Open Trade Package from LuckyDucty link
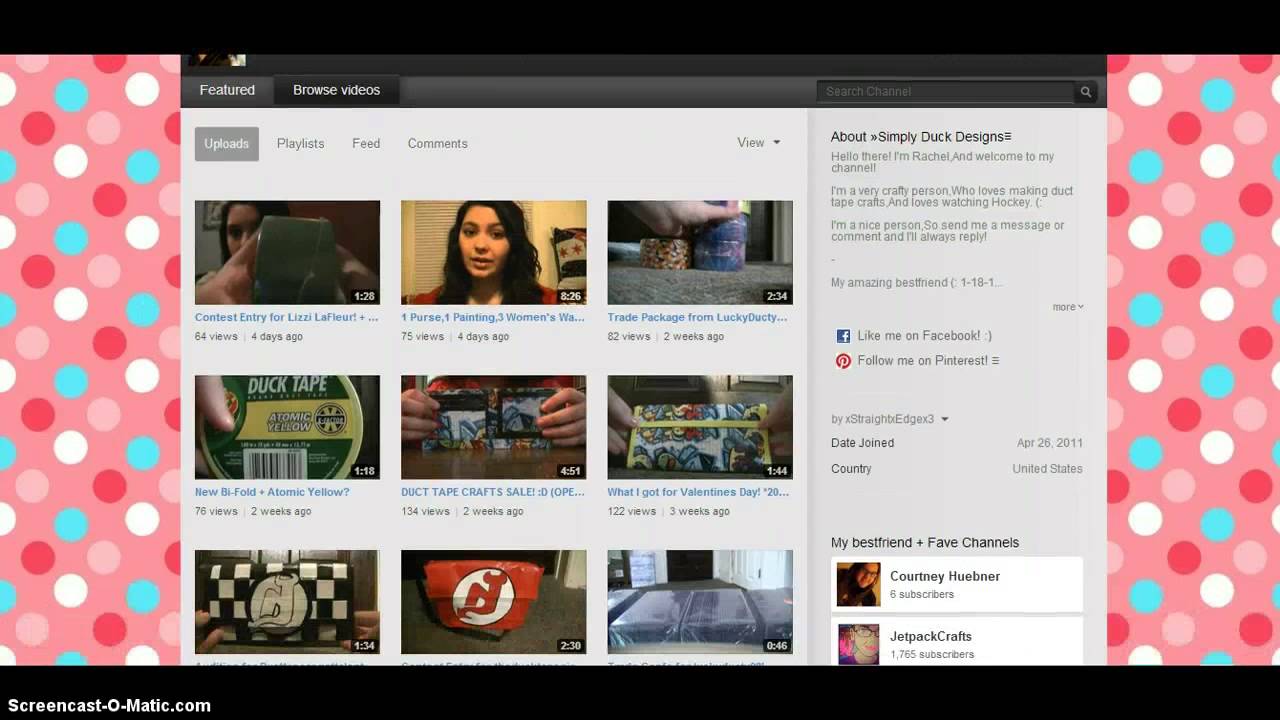Image resolution: width=1280 pixels, height=720 pixels. click(697, 317)
